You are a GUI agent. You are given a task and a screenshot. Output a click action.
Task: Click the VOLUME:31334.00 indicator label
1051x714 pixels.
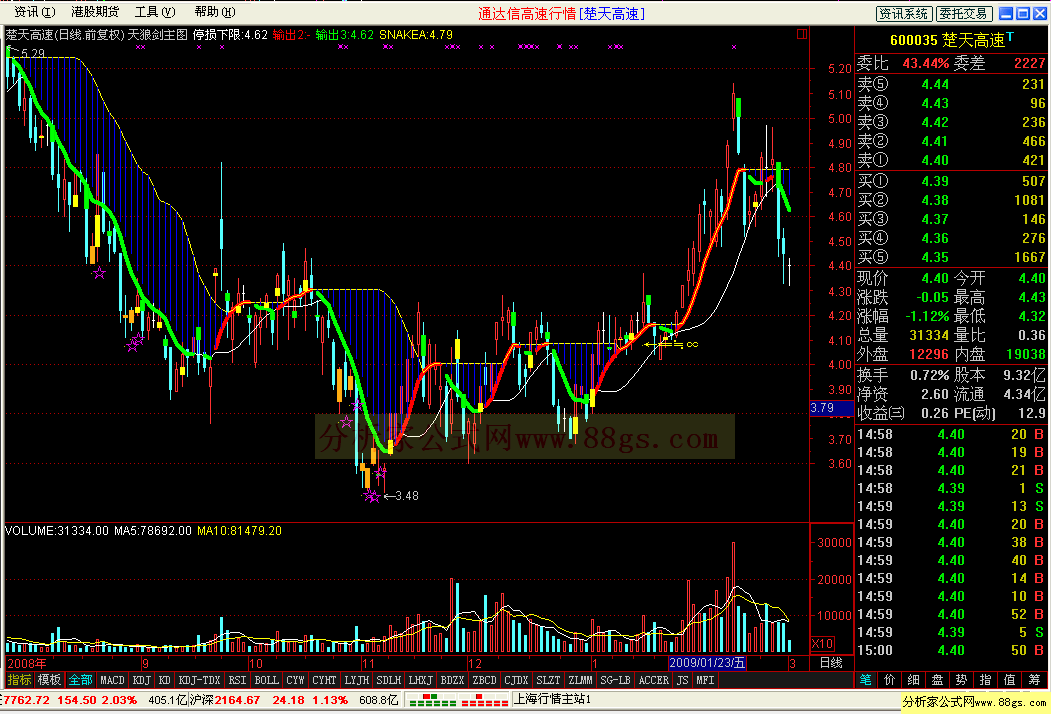pyautogui.click(x=56, y=530)
